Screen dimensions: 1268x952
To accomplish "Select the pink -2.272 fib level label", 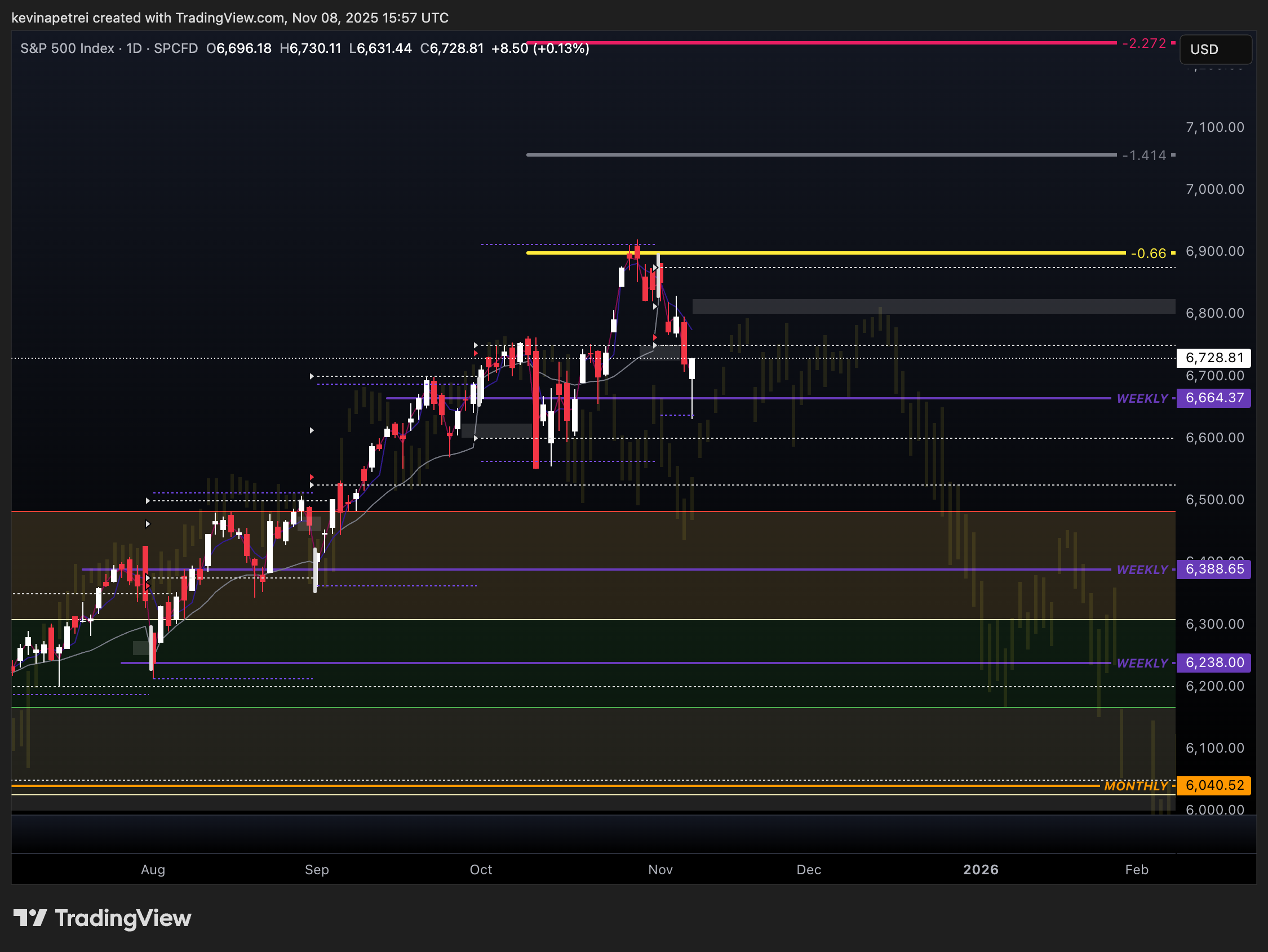I will click(x=1143, y=43).
